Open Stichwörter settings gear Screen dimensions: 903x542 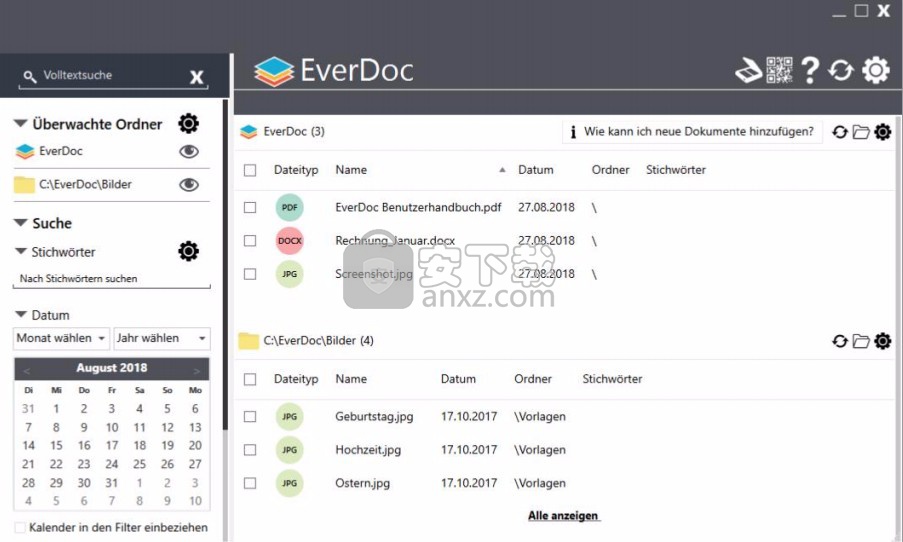pyautogui.click(x=188, y=251)
